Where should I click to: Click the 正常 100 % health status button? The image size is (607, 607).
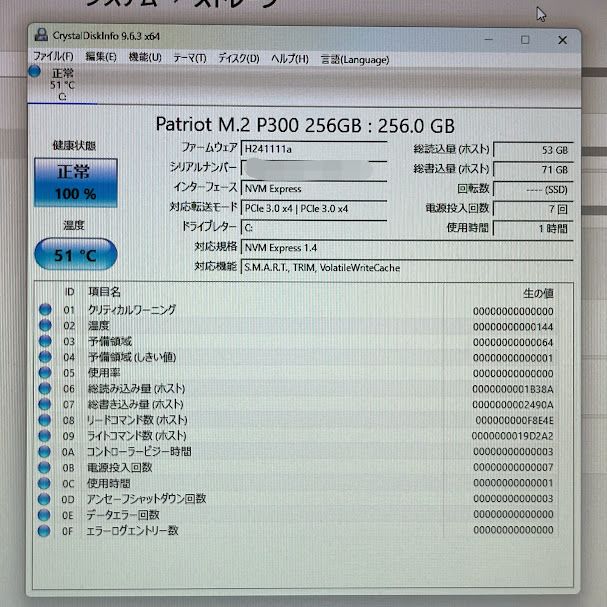pyautogui.click(x=75, y=182)
